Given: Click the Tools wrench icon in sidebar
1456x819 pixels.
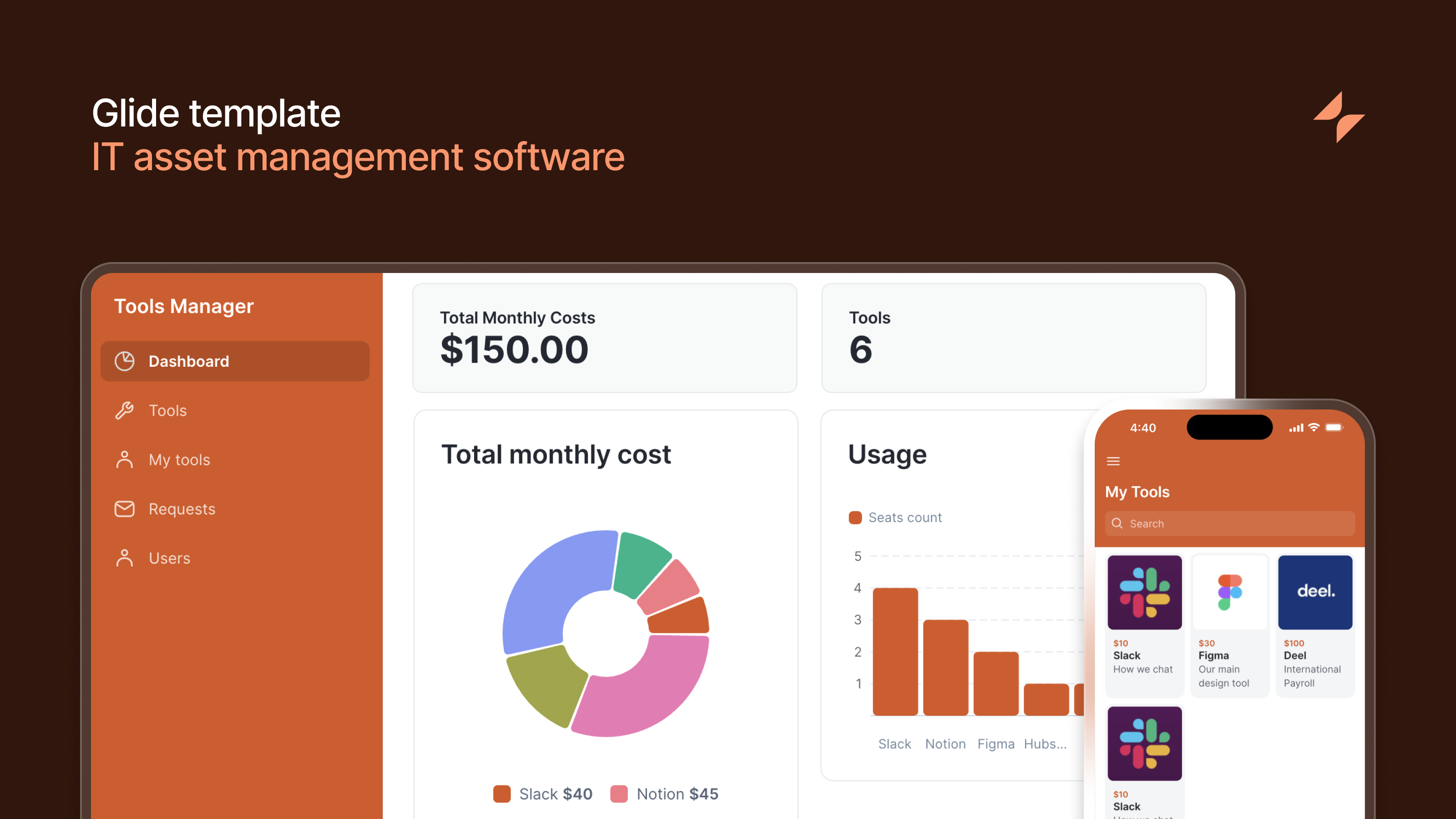Looking at the screenshot, I should [x=124, y=410].
